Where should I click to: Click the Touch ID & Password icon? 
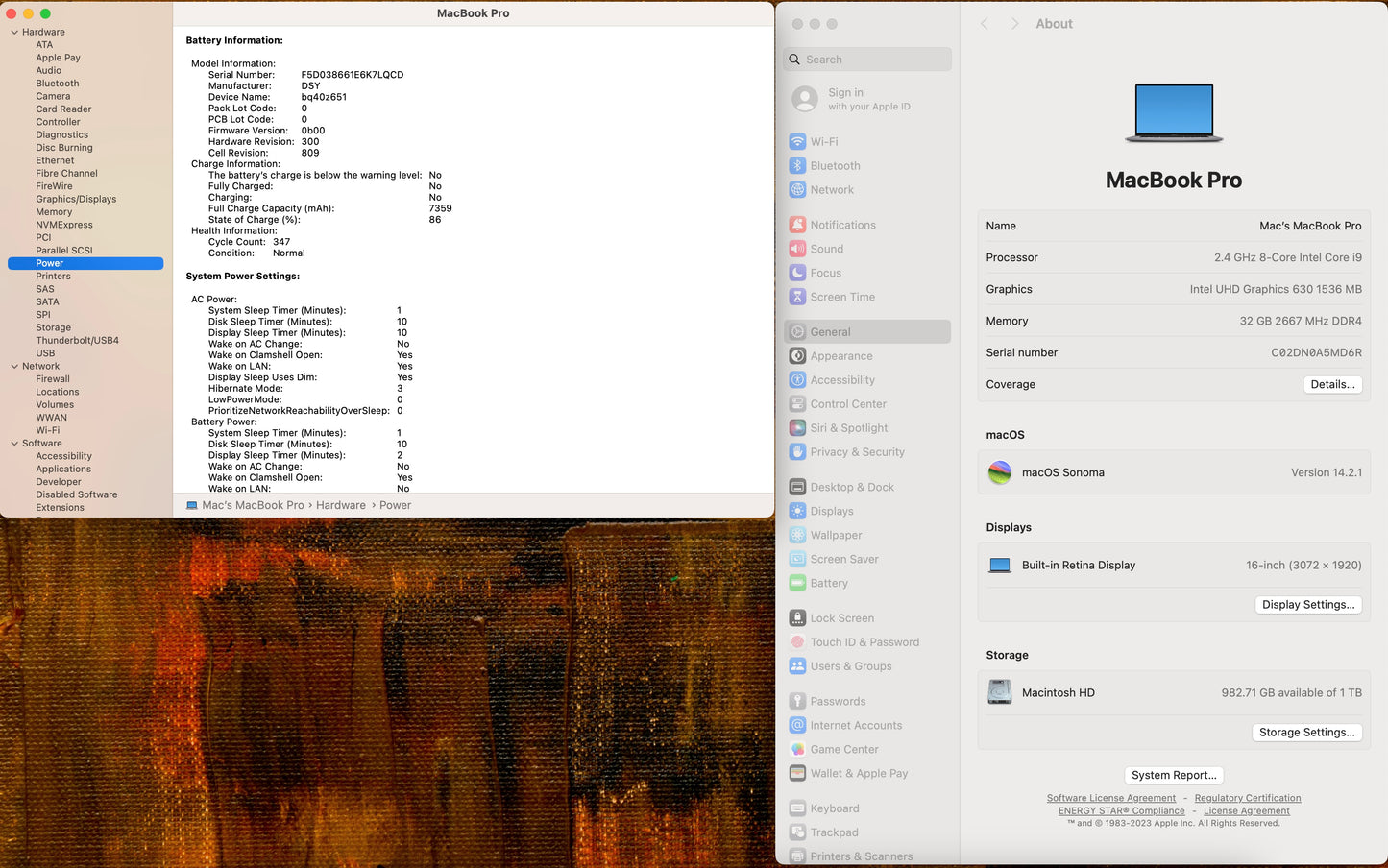(797, 642)
